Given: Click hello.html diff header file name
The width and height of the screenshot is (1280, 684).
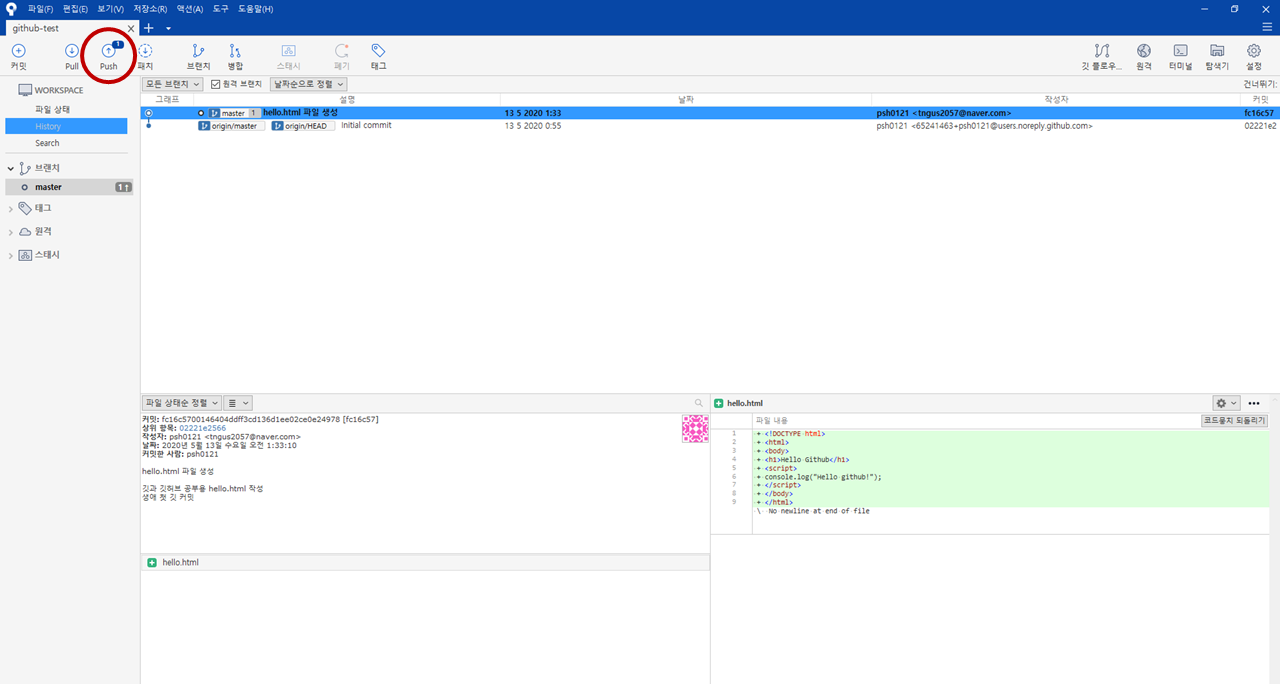Looking at the screenshot, I should 744,403.
